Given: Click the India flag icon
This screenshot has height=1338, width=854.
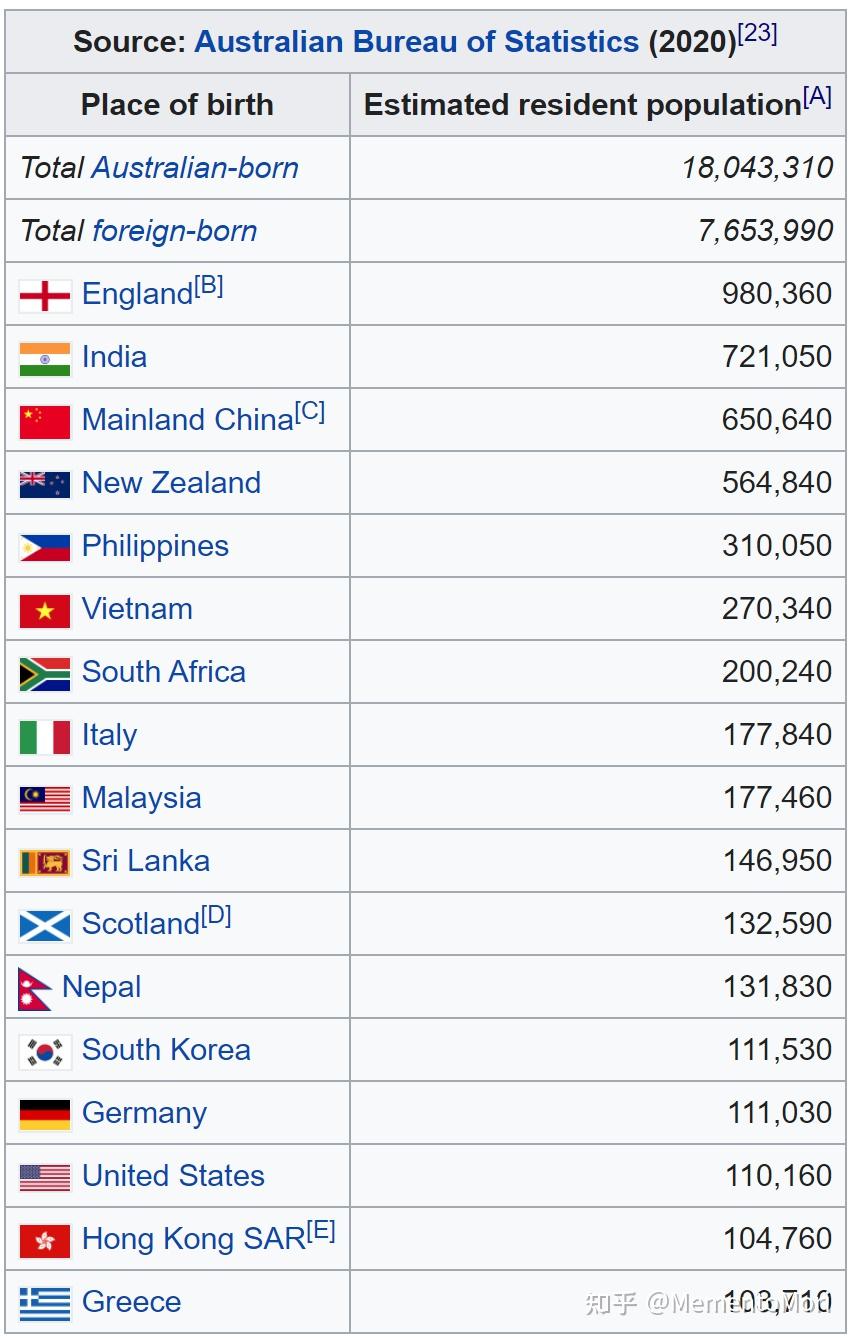Looking at the screenshot, I should click(45, 359).
